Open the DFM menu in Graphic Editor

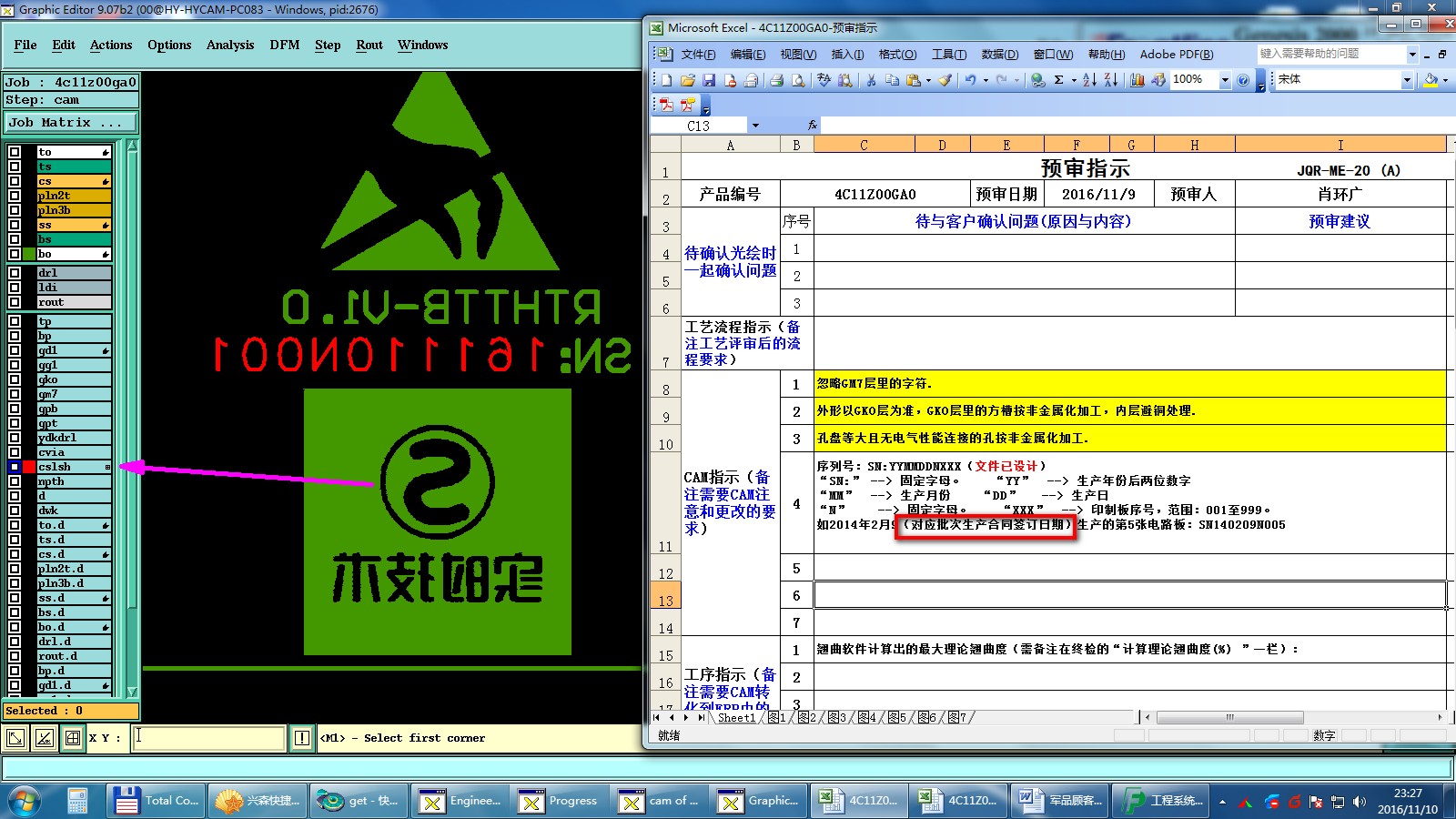coord(285,45)
